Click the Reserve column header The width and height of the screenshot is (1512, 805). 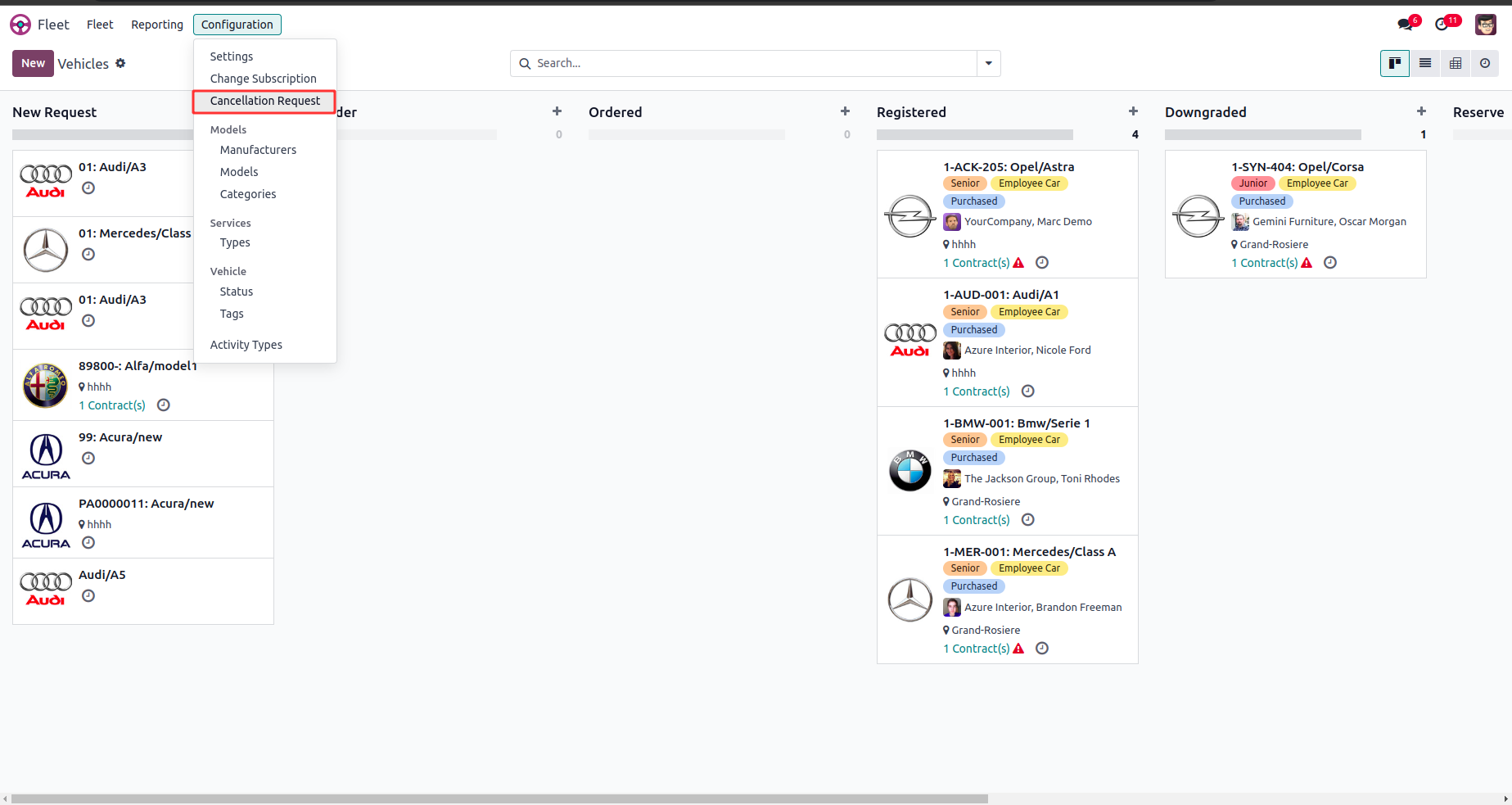1478,112
